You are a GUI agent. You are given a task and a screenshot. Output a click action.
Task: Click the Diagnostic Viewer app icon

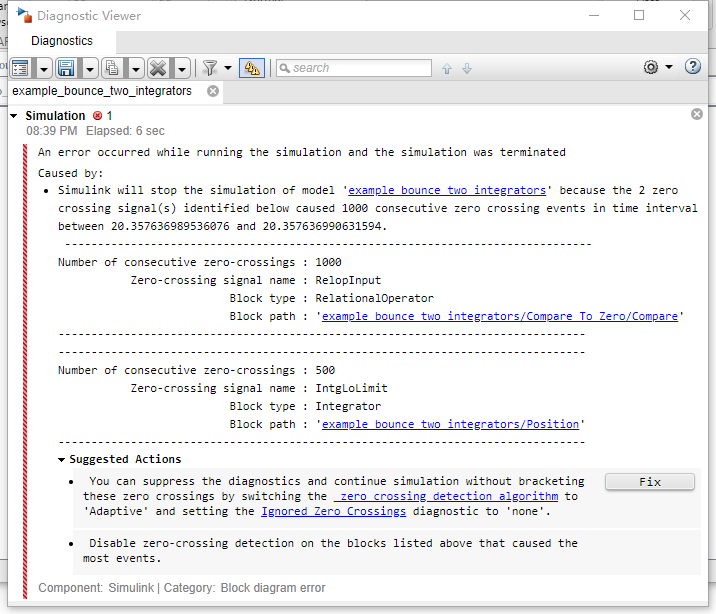(24, 15)
